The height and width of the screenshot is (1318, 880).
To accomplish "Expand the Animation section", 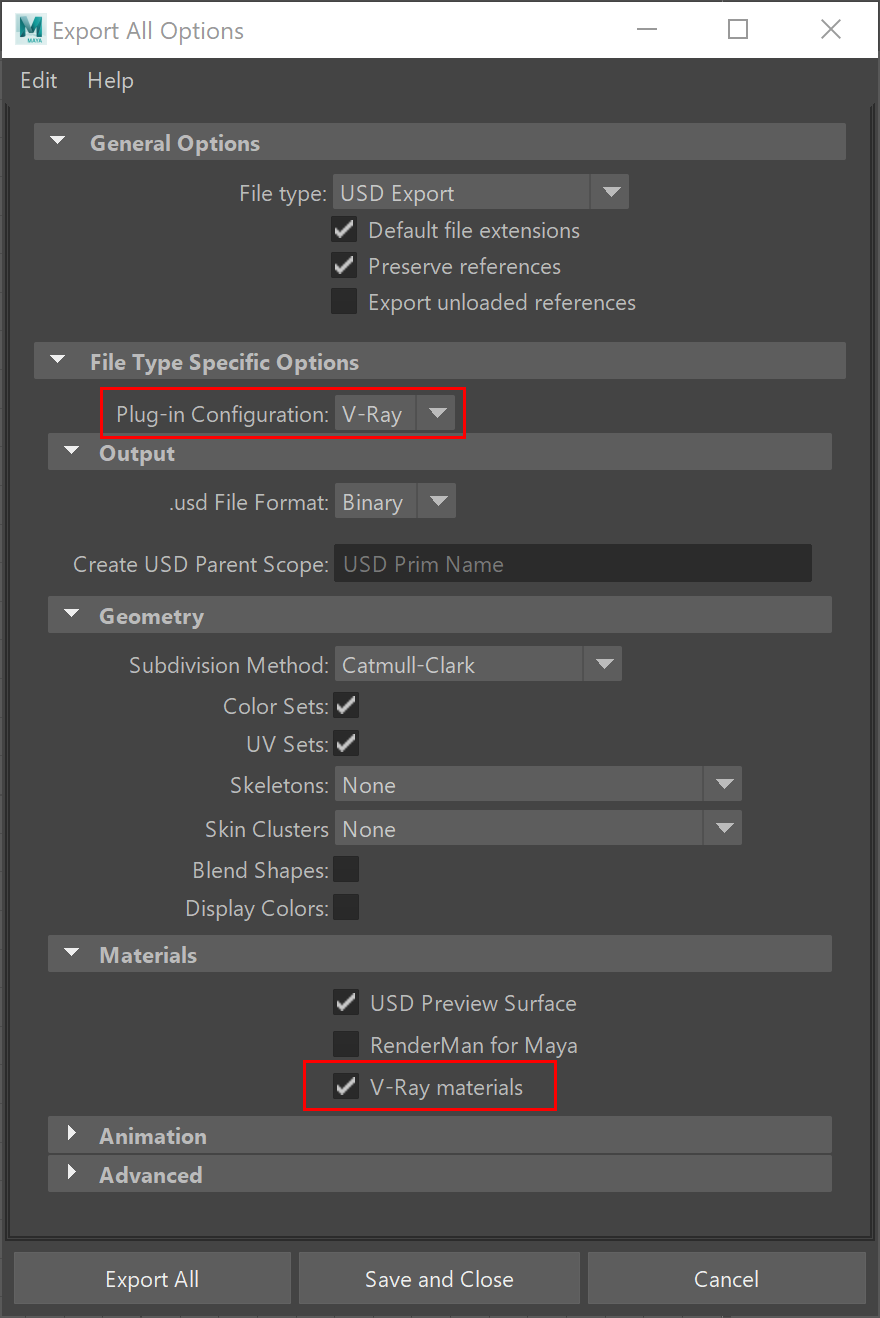I will coord(72,1134).
